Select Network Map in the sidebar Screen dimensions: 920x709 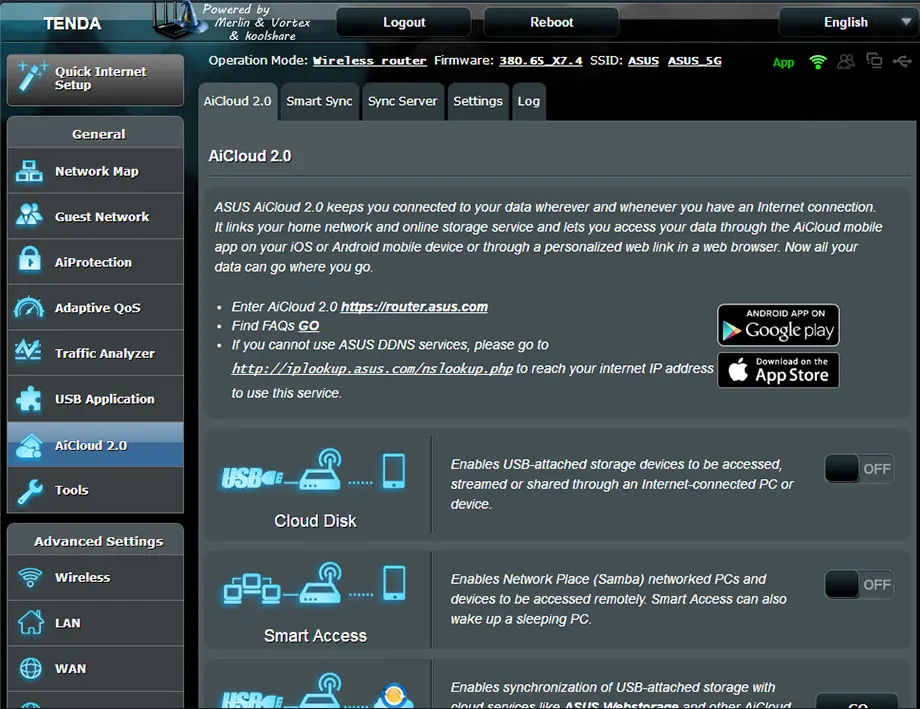coord(96,171)
